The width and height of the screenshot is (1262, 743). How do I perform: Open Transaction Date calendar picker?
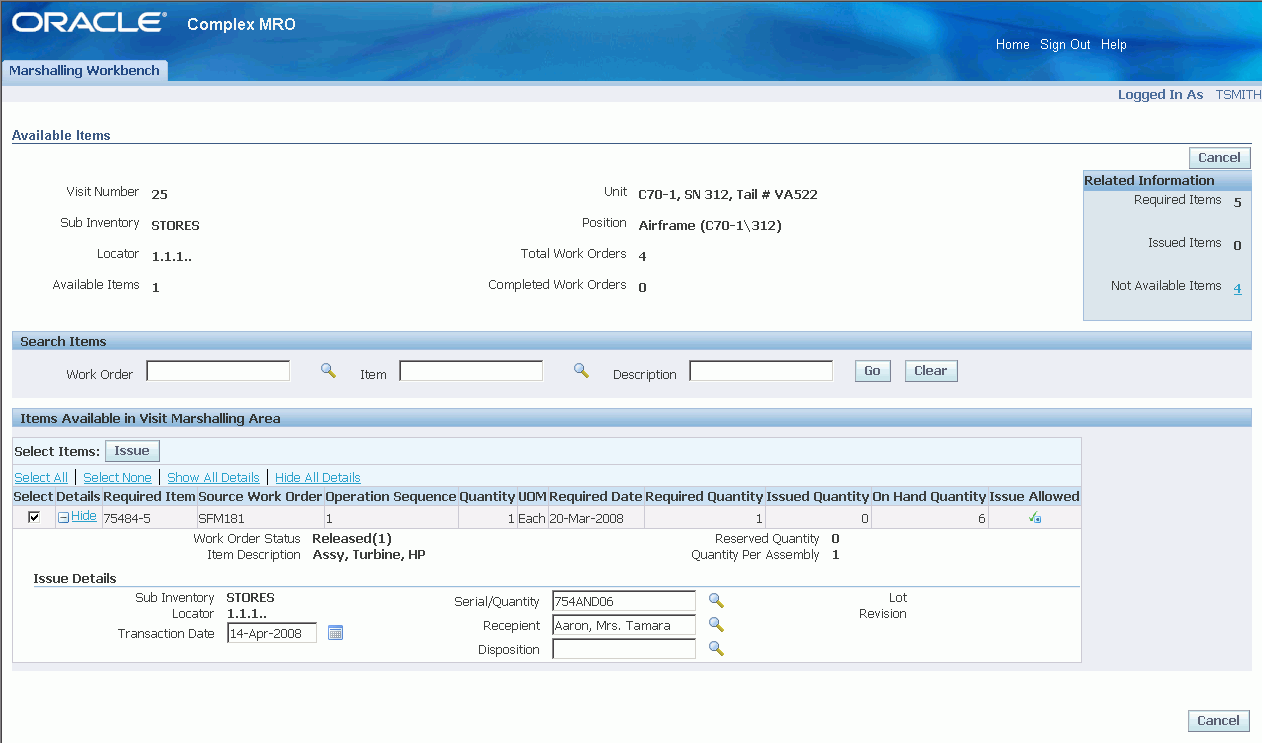(x=336, y=632)
